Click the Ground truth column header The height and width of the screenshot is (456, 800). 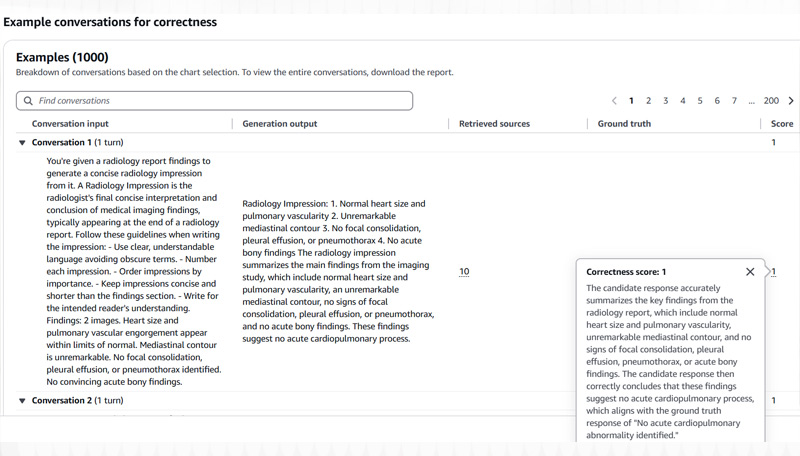point(624,124)
